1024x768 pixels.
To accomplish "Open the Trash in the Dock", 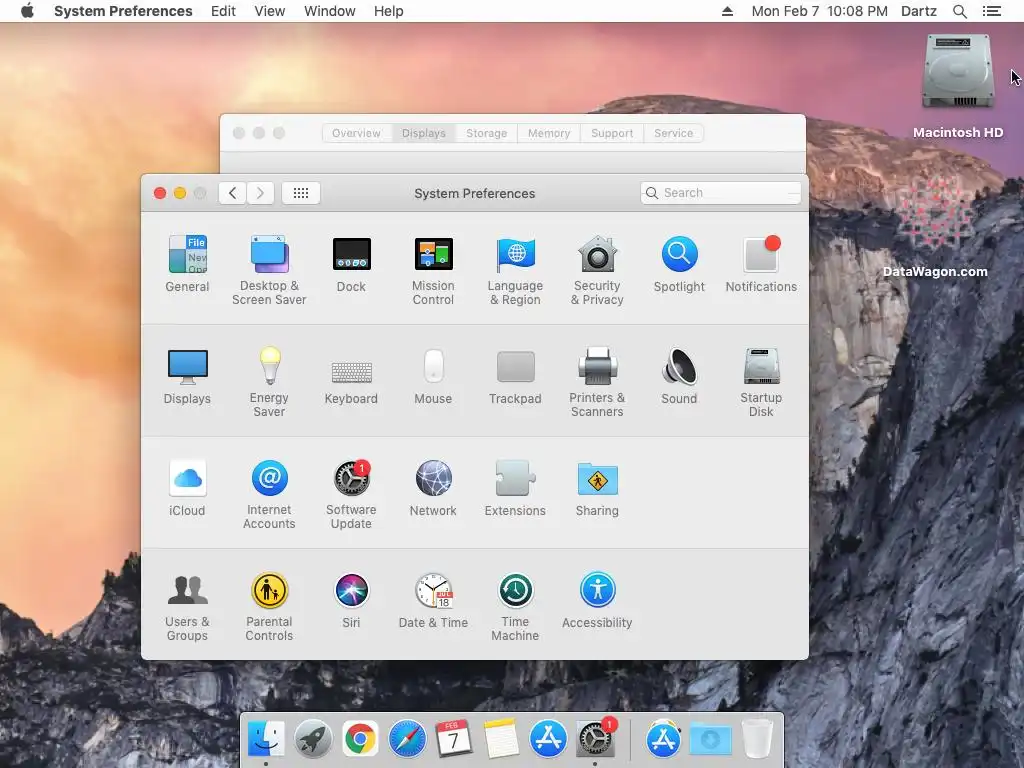I will pyautogui.click(x=758, y=739).
